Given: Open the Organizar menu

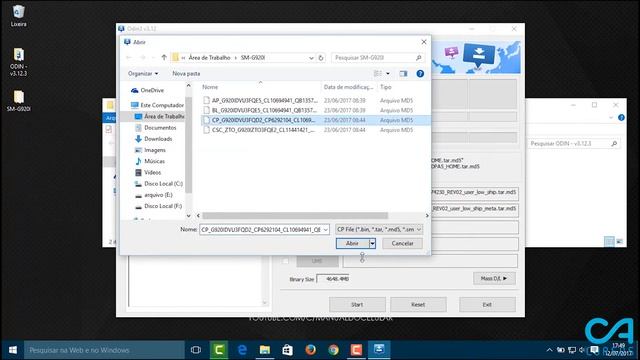Looking at the screenshot, I should point(143,73).
